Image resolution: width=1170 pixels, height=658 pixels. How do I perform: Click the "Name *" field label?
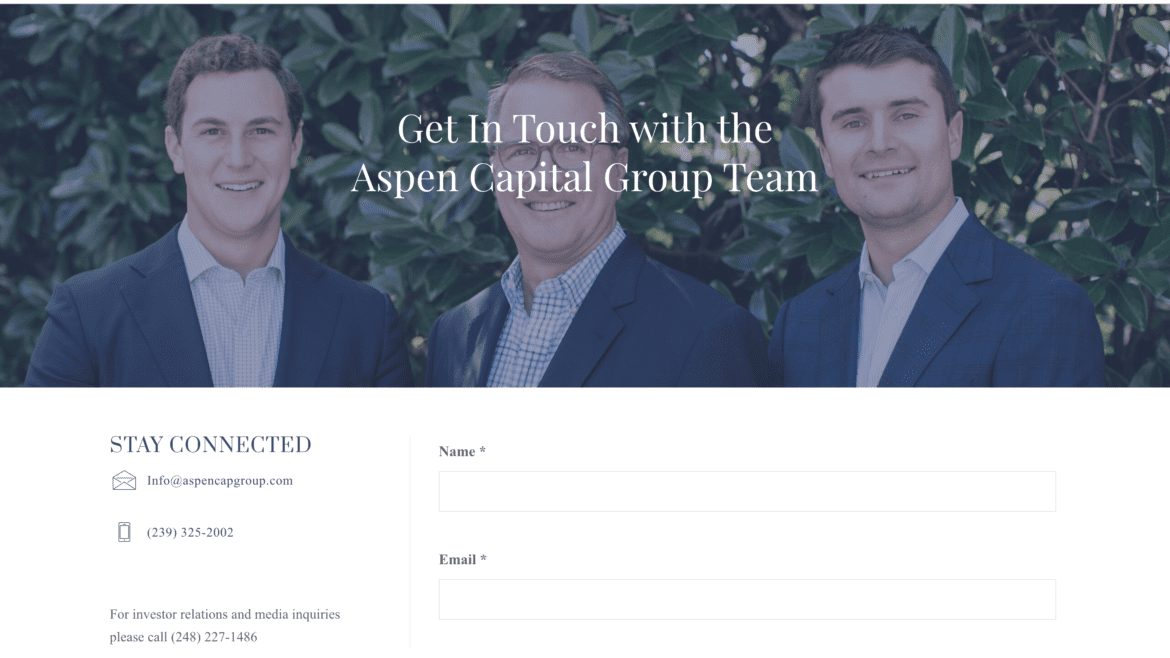[x=462, y=451]
